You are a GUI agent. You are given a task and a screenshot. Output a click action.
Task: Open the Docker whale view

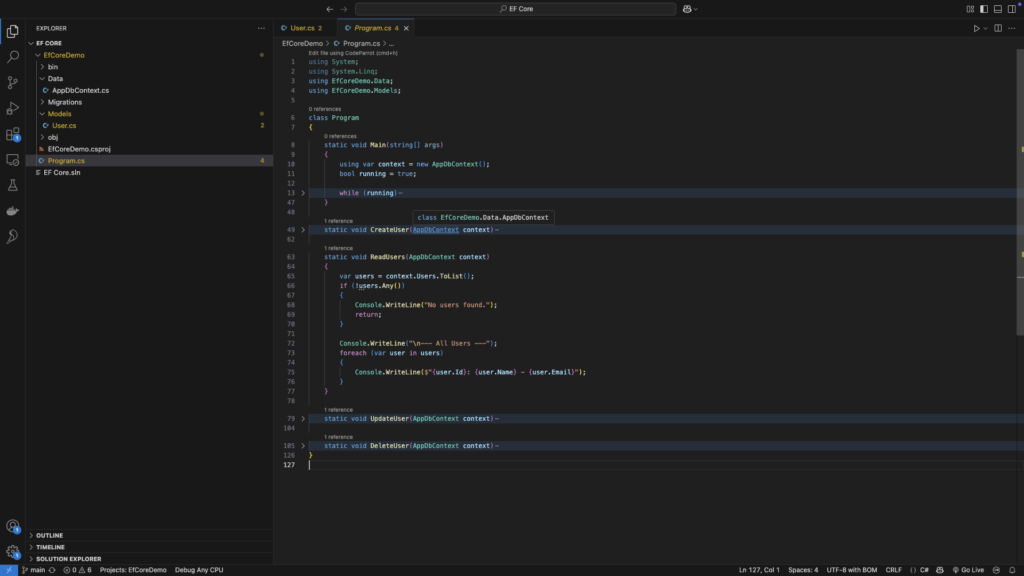(12, 211)
